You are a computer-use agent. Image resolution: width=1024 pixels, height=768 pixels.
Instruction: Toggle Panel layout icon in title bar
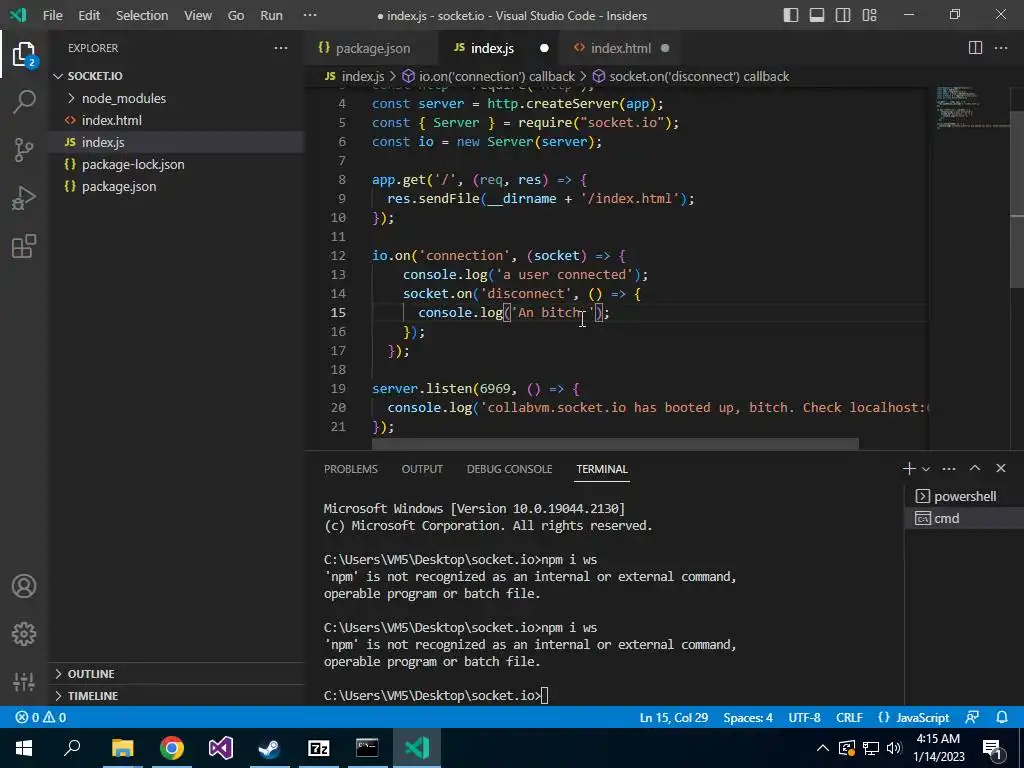click(x=816, y=15)
